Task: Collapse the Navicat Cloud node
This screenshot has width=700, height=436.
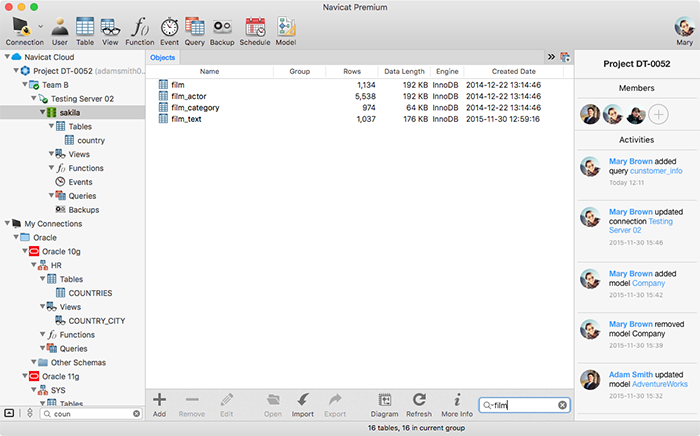Action: pyautogui.click(x=7, y=57)
